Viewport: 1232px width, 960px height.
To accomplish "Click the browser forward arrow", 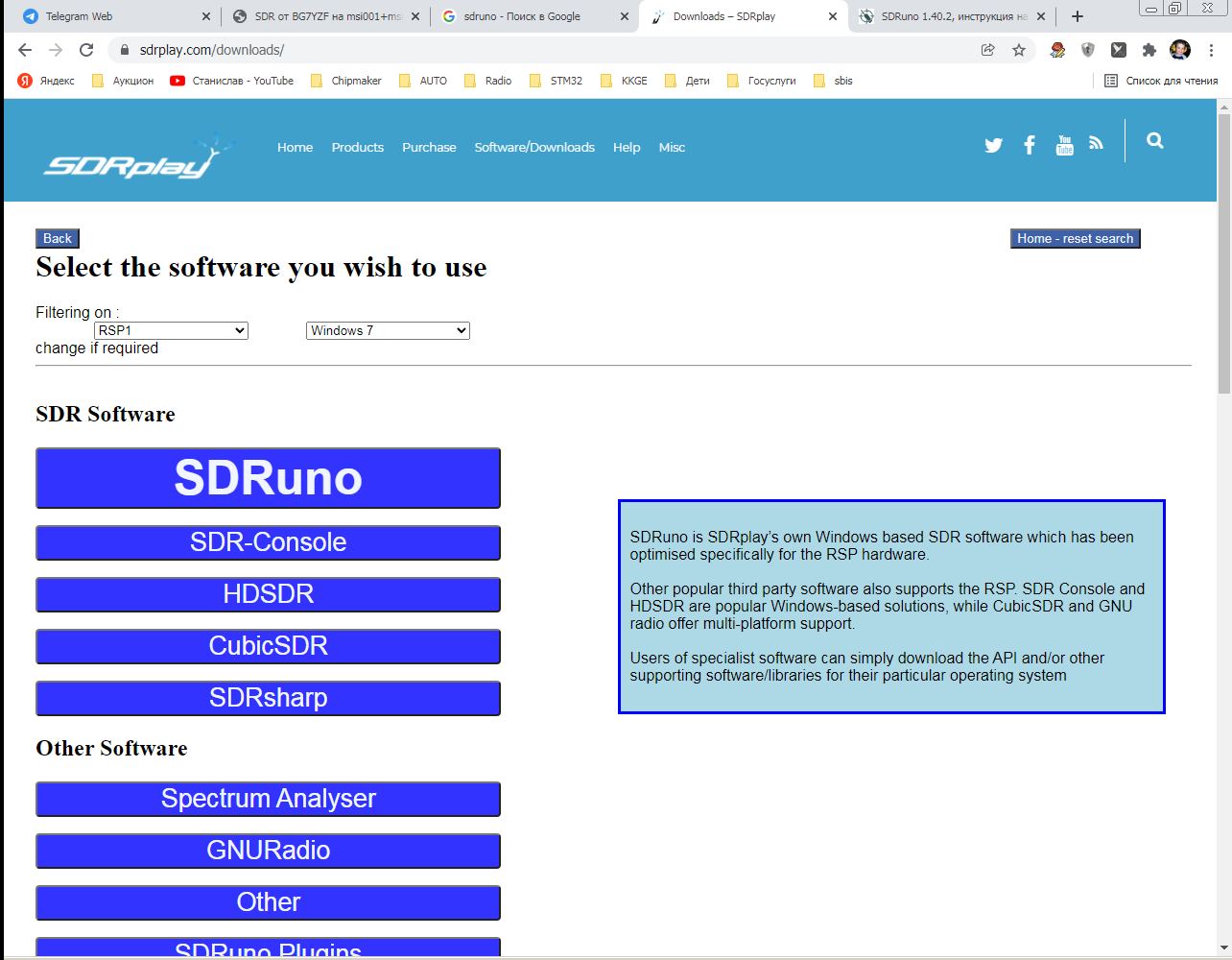I will (56, 50).
